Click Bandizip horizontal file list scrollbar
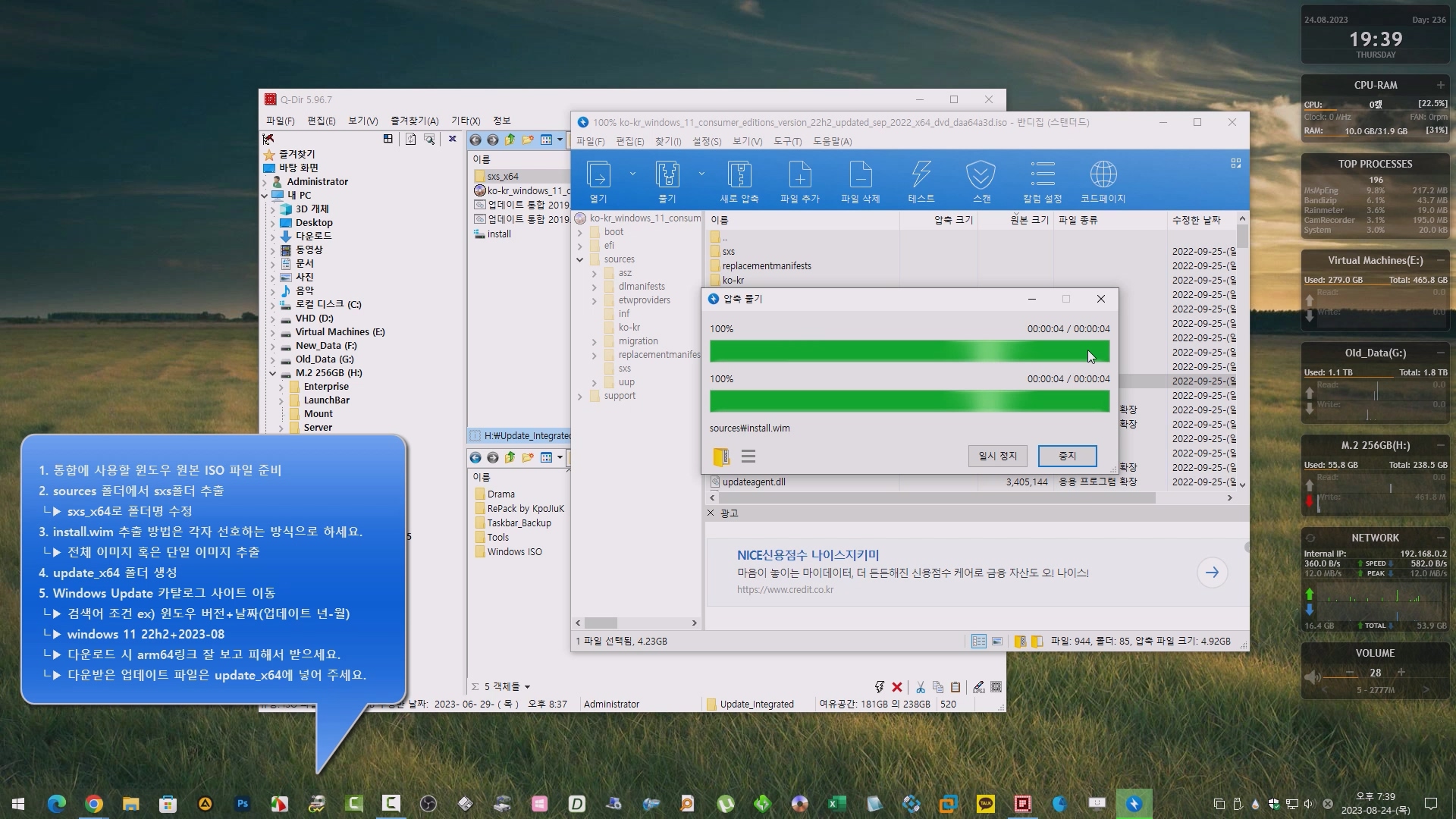Screen dimensions: 1456x819 [937, 498]
